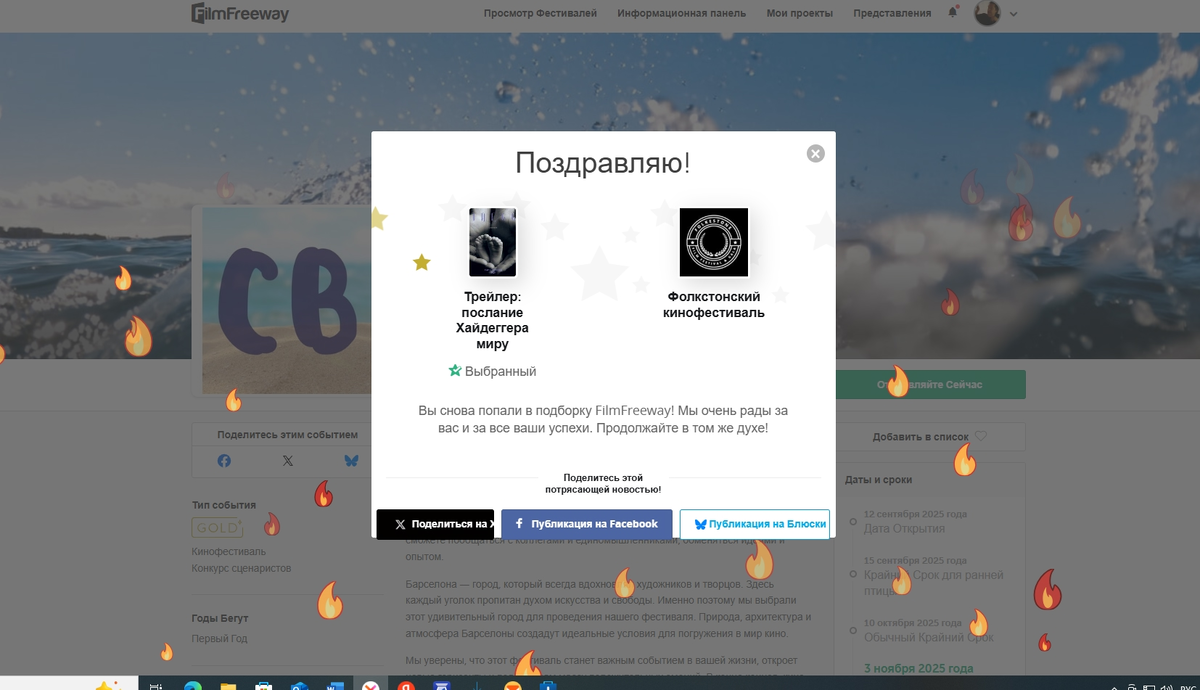The image size is (1200, 690).
Task: Click the Крайний Срок для ранней птицы entry
Action: tap(933, 582)
